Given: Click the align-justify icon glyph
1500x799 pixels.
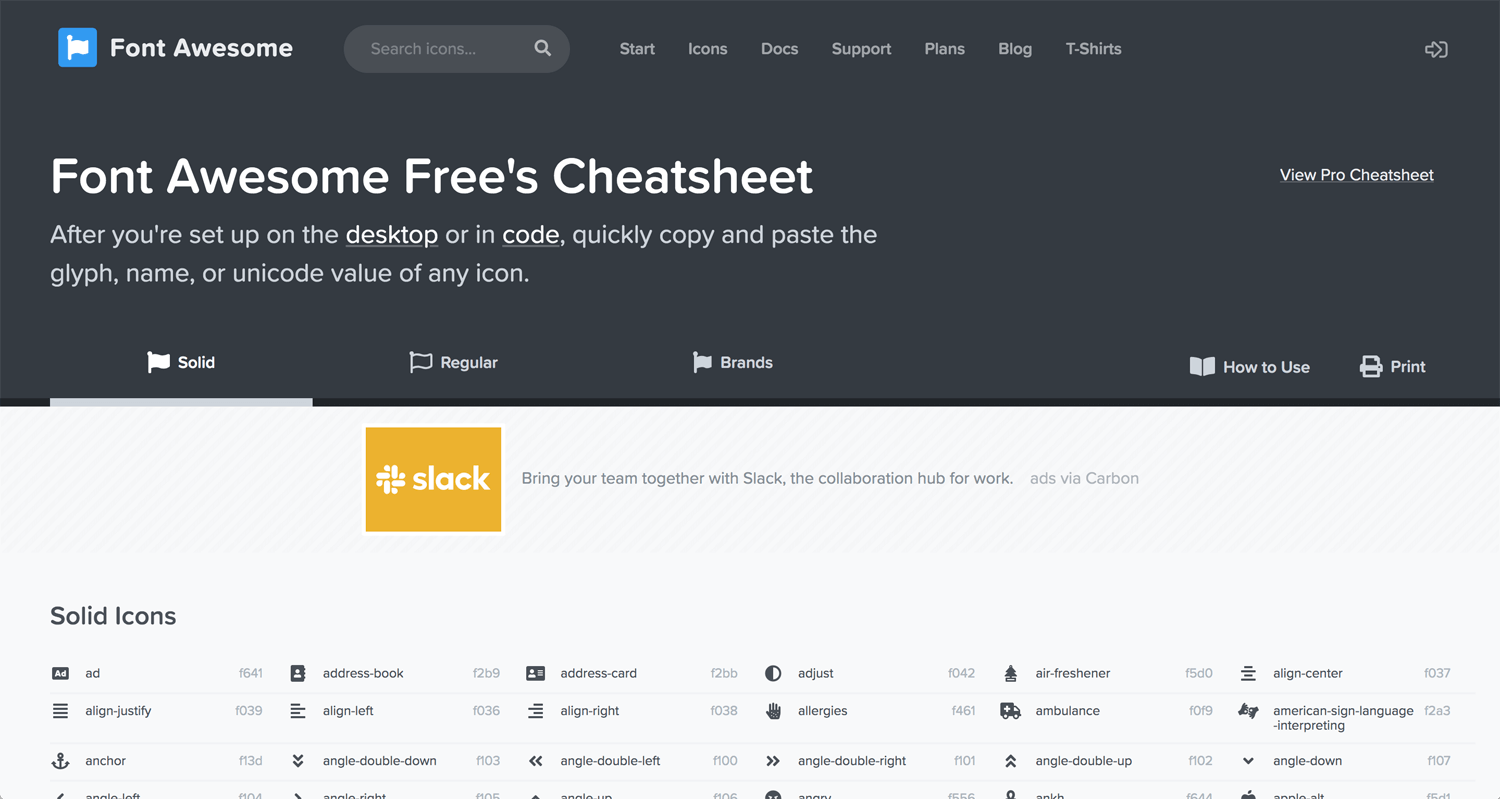Looking at the screenshot, I should pyautogui.click(x=60, y=711).
